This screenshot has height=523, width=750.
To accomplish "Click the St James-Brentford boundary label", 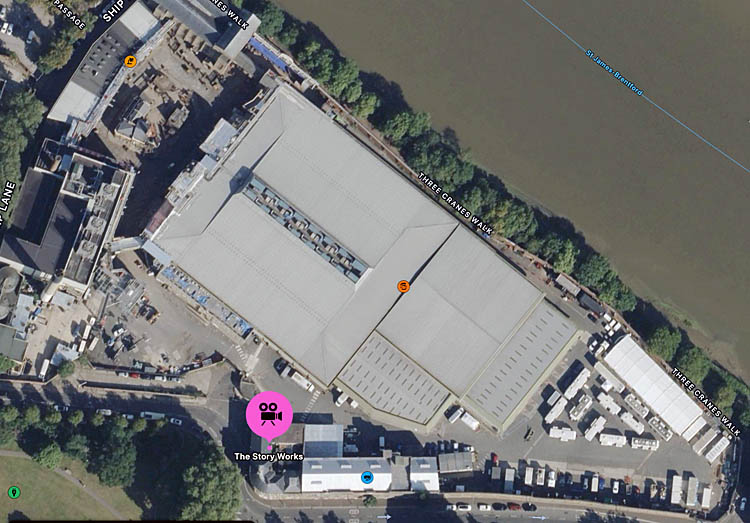I will pos(614,72).
